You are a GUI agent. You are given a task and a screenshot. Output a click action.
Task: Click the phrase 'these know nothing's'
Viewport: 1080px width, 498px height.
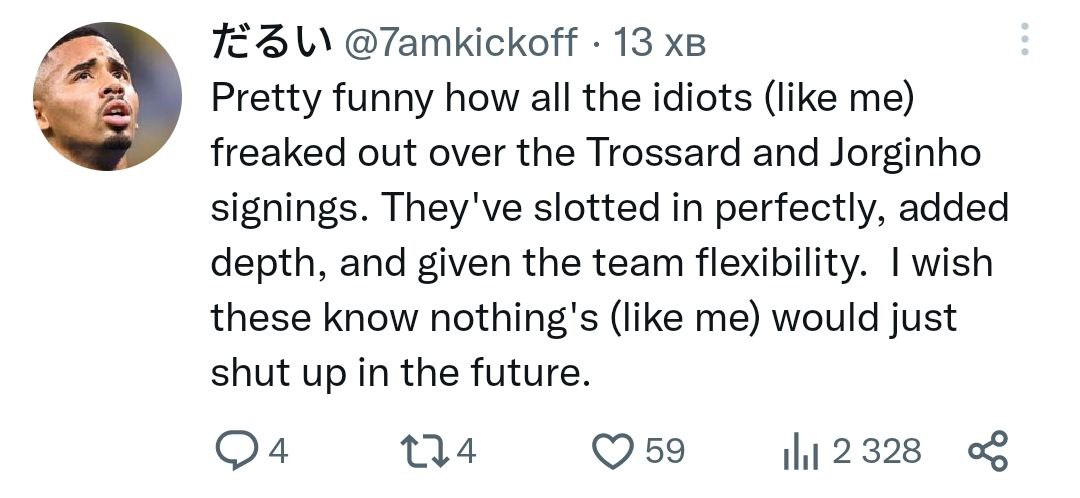[x=401, y=317]
